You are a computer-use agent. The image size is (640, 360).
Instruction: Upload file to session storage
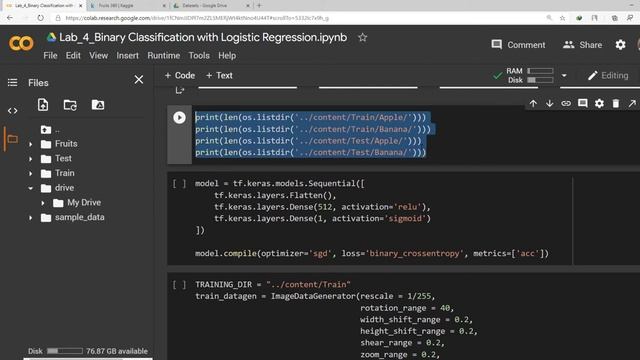coord(43,105)
